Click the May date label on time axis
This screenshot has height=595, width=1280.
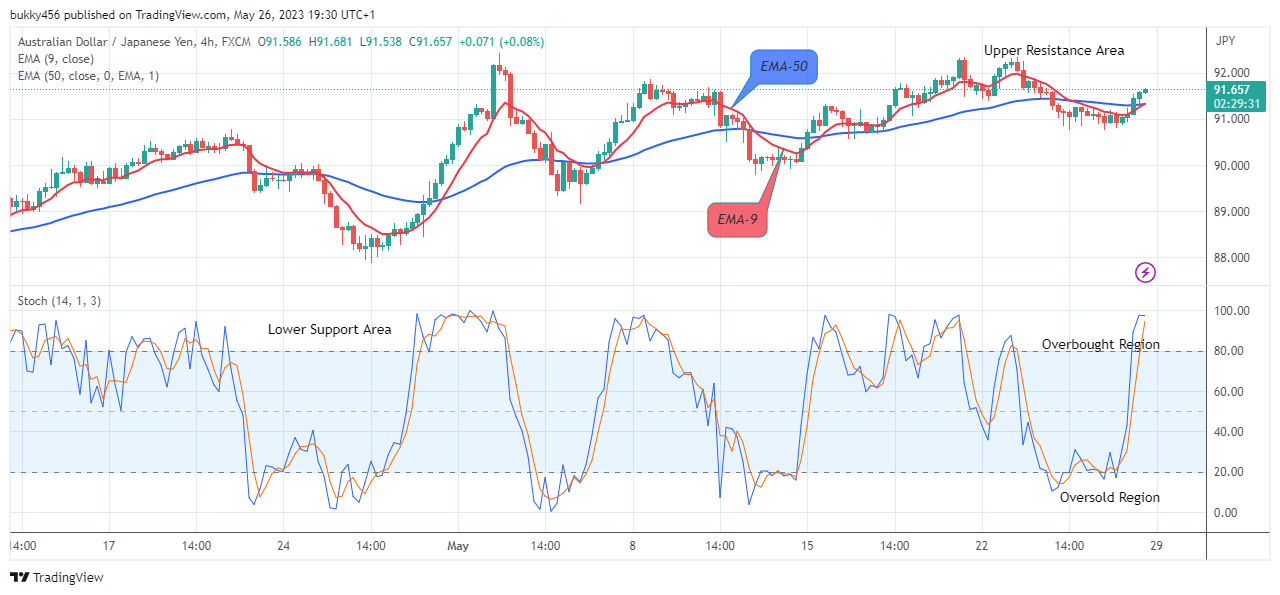[458, 546]
